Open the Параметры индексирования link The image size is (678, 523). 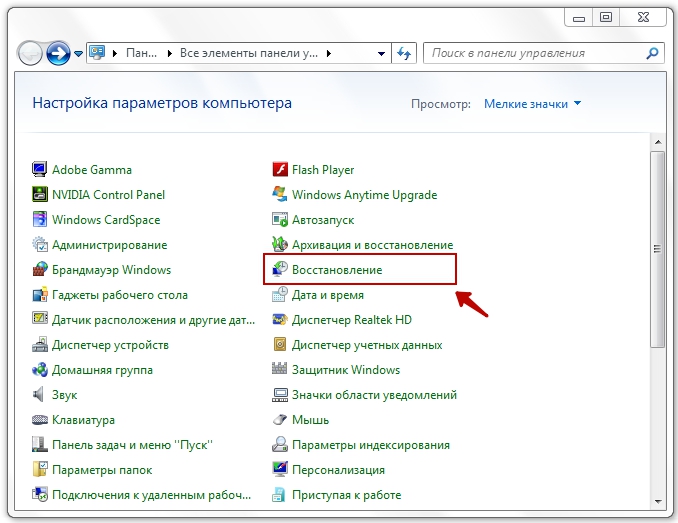point(371,445)
